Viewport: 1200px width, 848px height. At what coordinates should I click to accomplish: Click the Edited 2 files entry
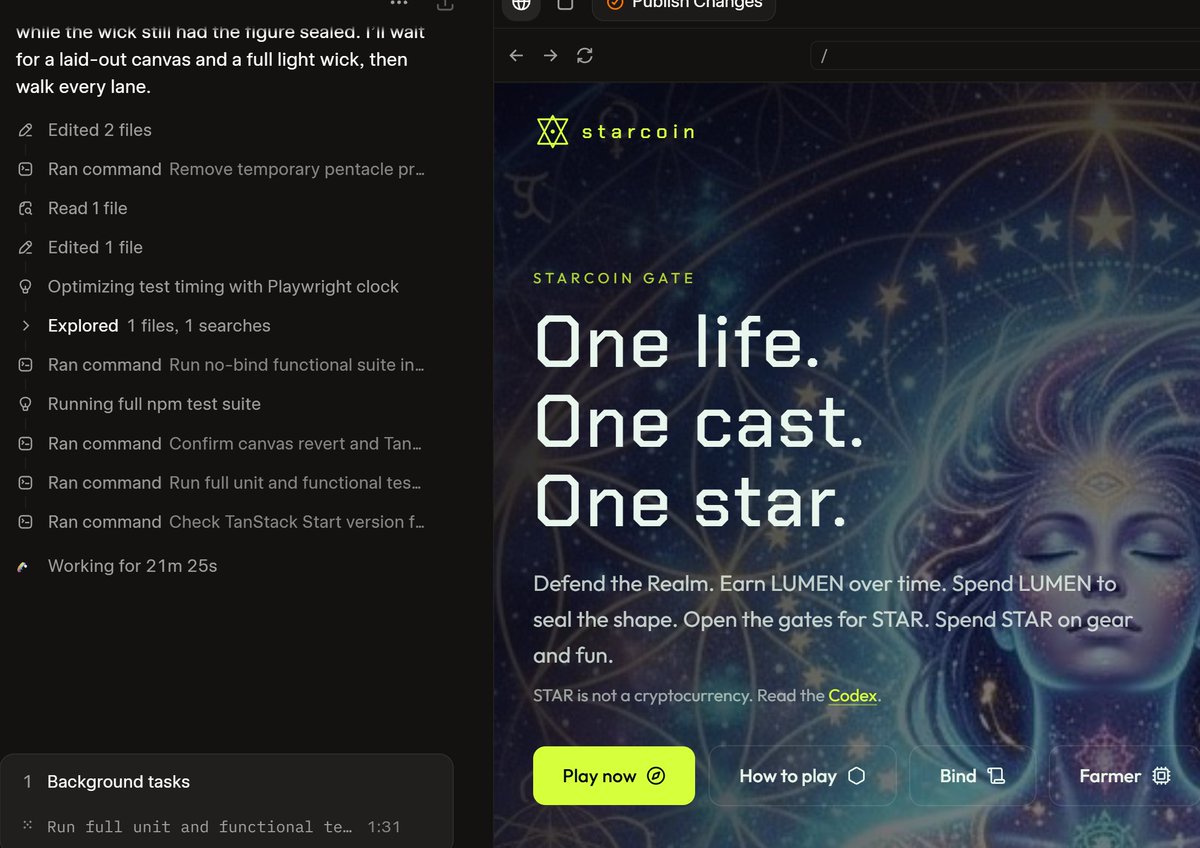(100, 130)
